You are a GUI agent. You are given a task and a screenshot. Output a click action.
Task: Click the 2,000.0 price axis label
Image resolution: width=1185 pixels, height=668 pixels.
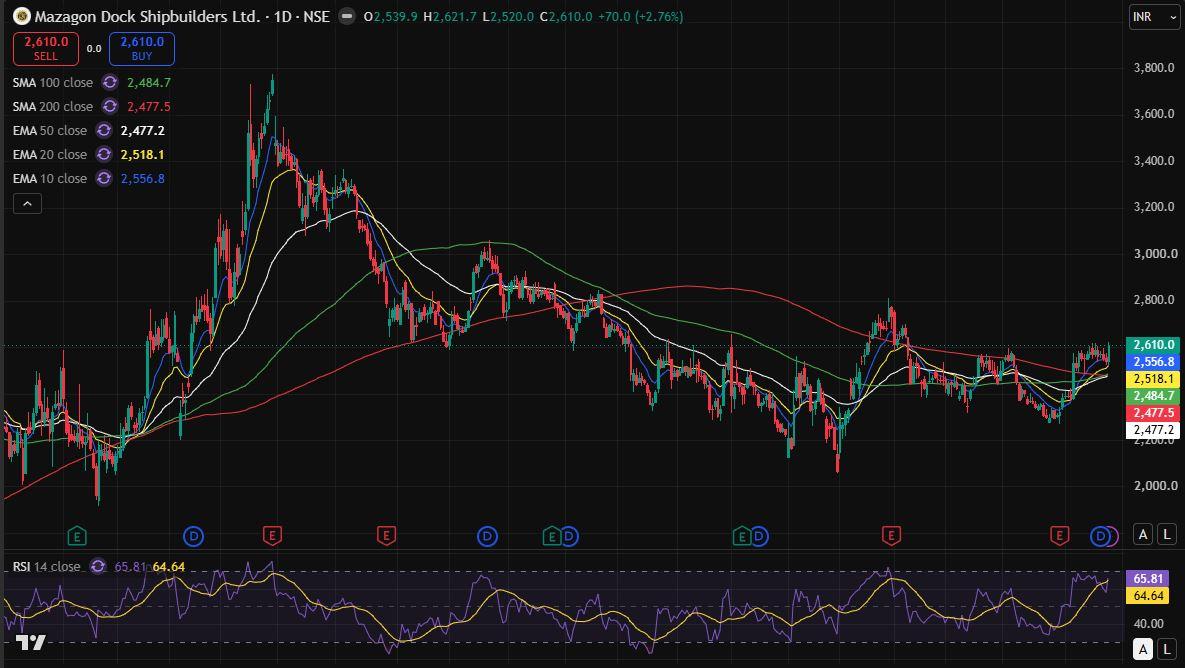[x=1154, y=486]
